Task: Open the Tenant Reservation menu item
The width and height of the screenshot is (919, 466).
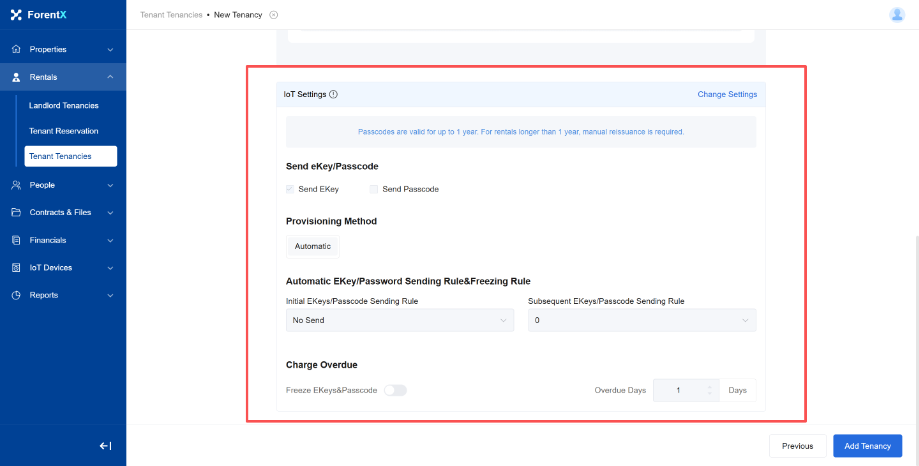Action: pos(64,131)
